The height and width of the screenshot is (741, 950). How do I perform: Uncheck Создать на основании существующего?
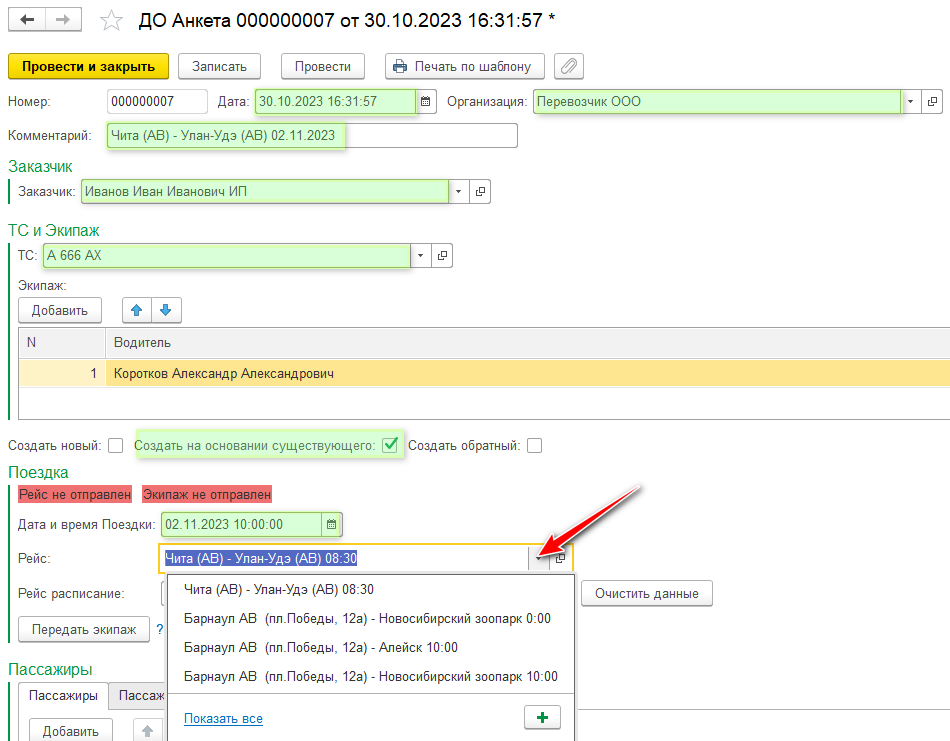click(390, 445)
